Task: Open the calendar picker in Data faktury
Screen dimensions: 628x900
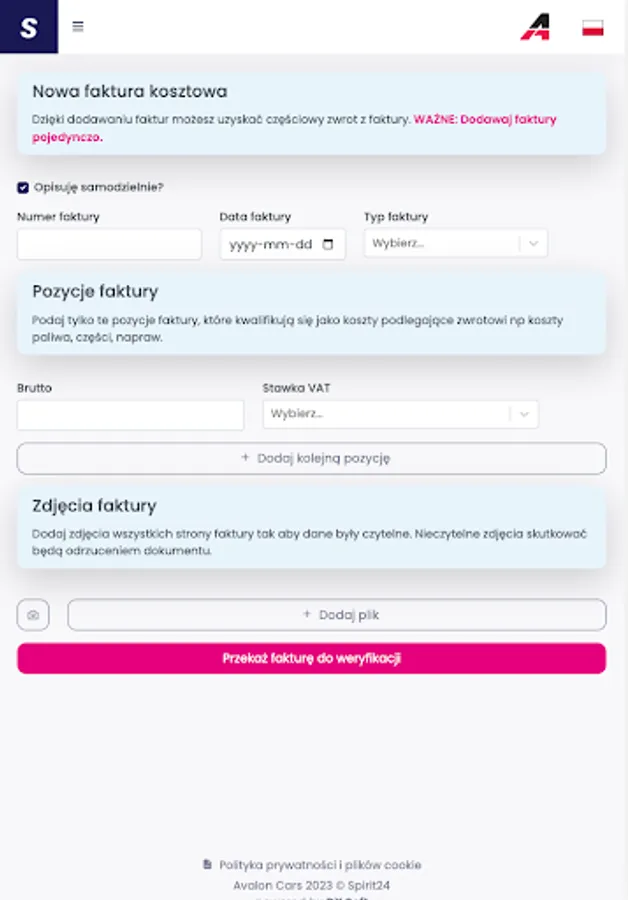Action: tap(329, 245)
